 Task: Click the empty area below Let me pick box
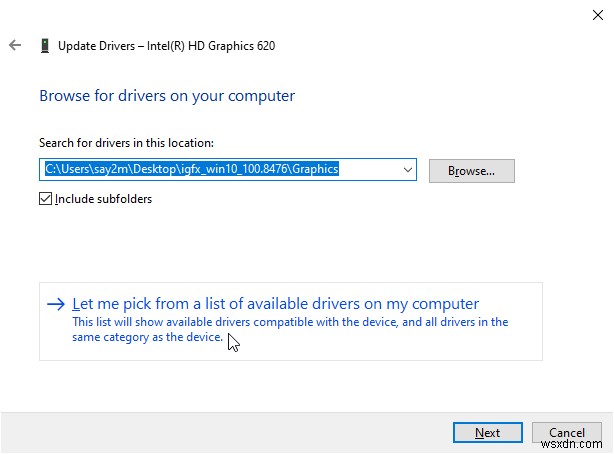(x=290, y=385)
